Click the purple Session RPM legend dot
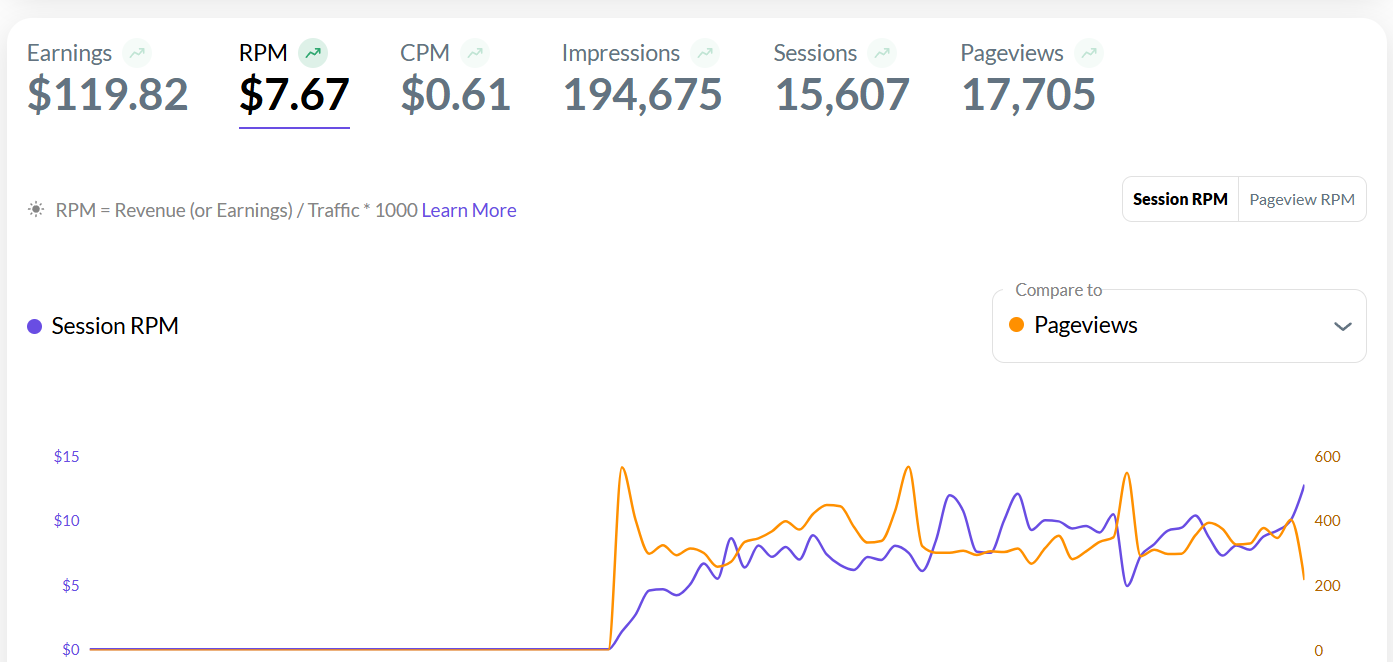This screenshot has width=1393, height=662. [35, 326]
